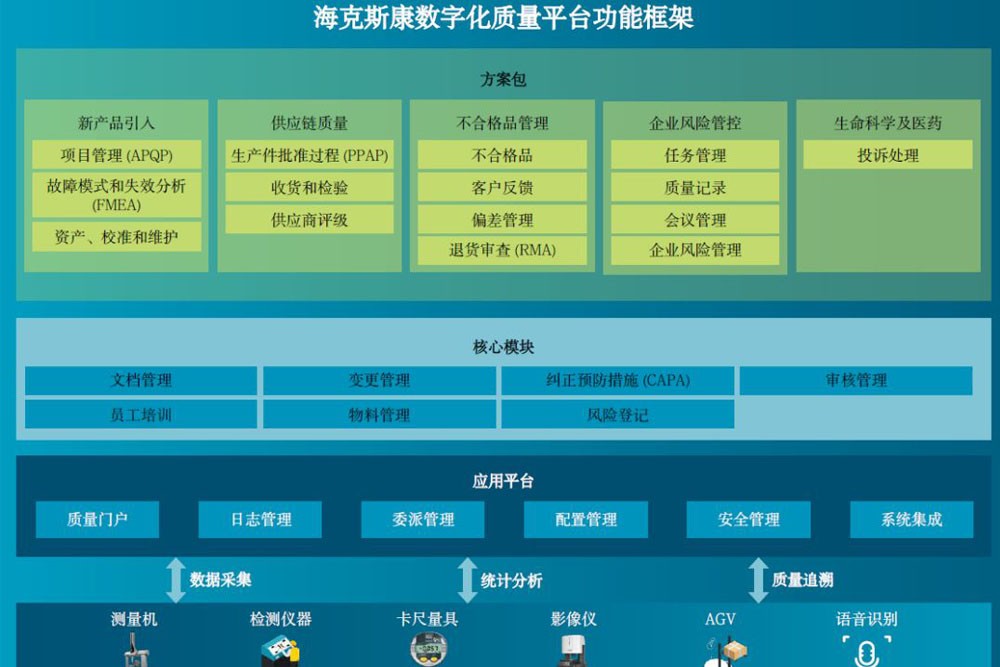Click the 影像仪 label
The width and height of the screenshot is (1000, 667).
(x=573, y=619)
